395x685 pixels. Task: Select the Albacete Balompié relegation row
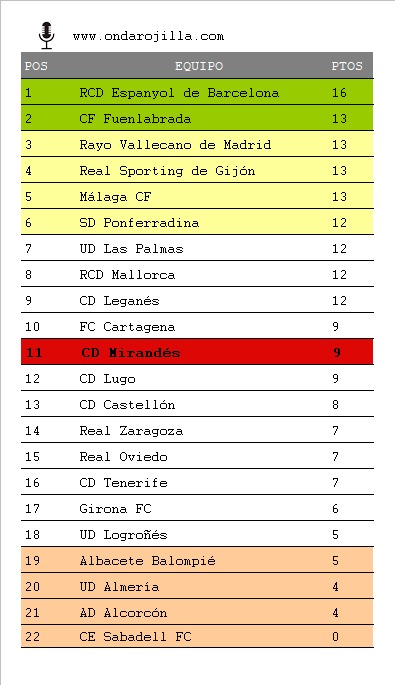197,560
